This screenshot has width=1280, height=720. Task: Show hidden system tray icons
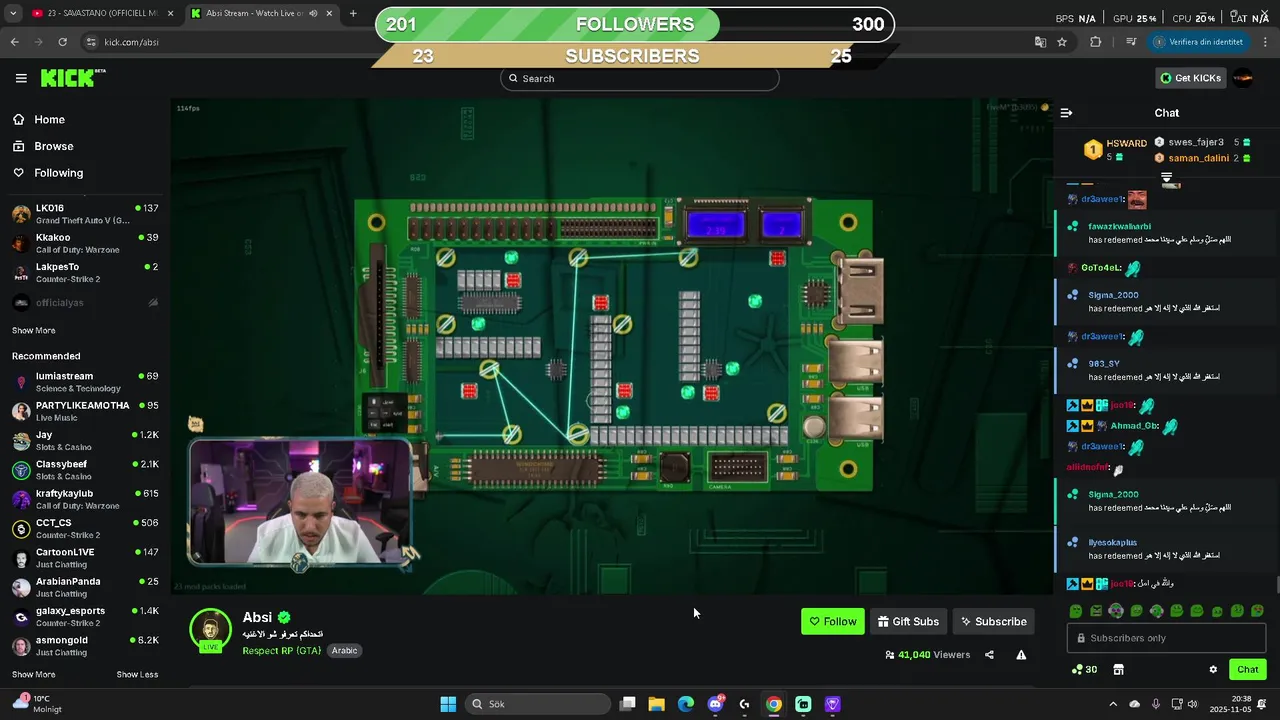pos(1113,704)
